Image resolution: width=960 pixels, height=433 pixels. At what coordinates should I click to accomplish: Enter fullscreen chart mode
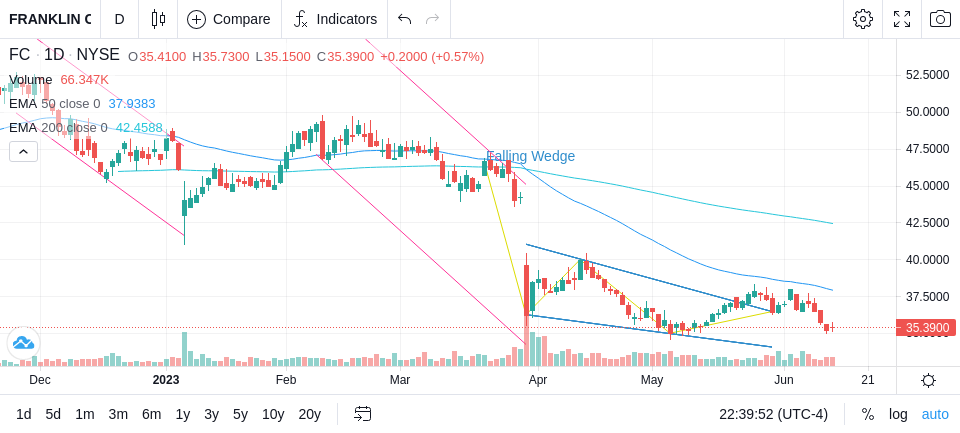click(902, 19)
